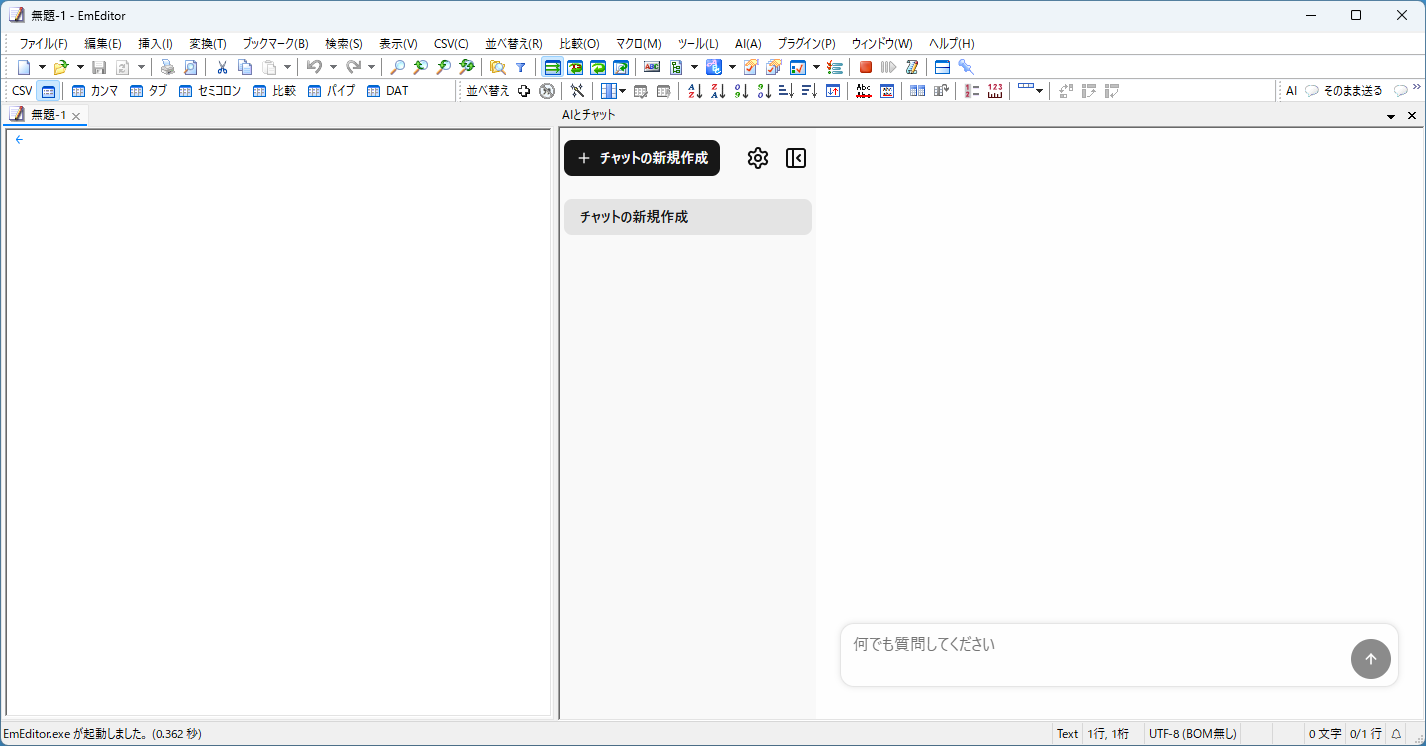Screen dimensions: 1426x746
Task: Open a file with the folder icon
Action: [x=60, y=67]
